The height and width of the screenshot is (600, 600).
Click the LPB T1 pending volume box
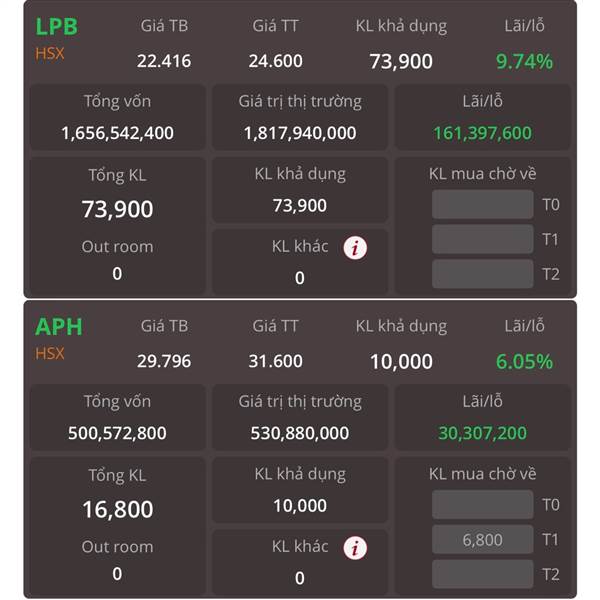(483, 239)
